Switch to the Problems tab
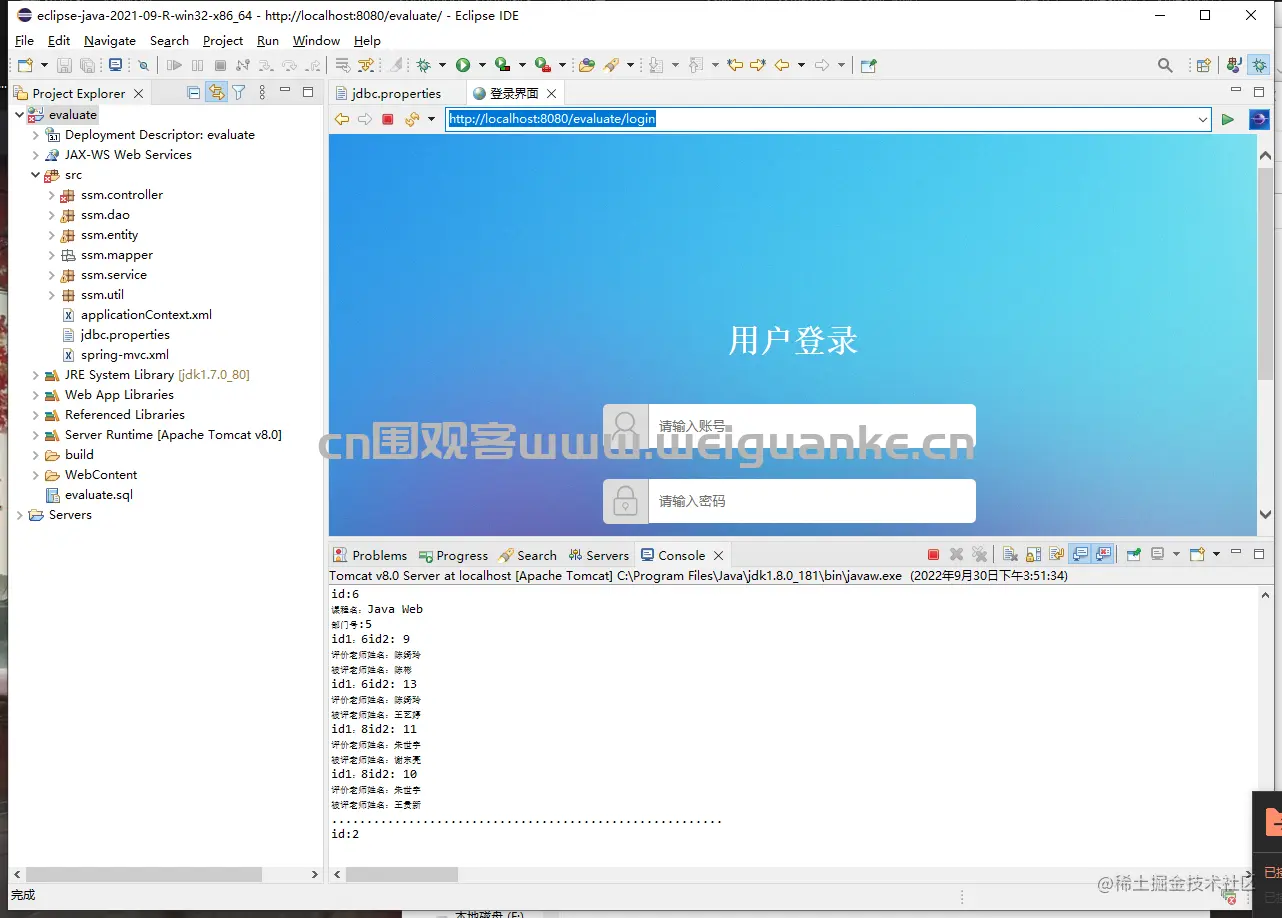Screen dimensions: 1282x918 [370, 555]
